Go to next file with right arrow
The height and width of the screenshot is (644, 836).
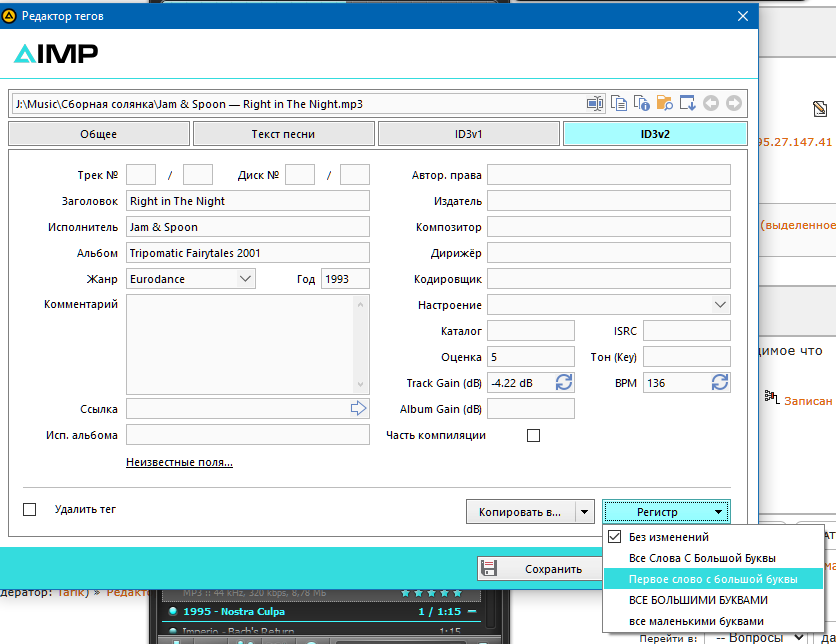coord(734,103)
